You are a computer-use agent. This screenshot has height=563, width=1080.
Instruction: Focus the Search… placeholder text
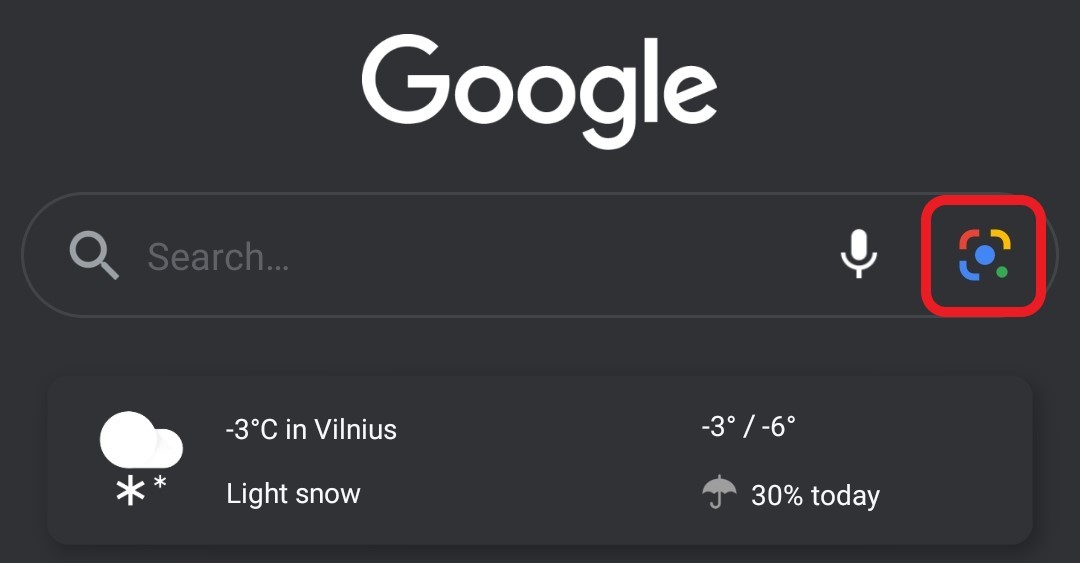pyautogui.click(x=218, y=257)
